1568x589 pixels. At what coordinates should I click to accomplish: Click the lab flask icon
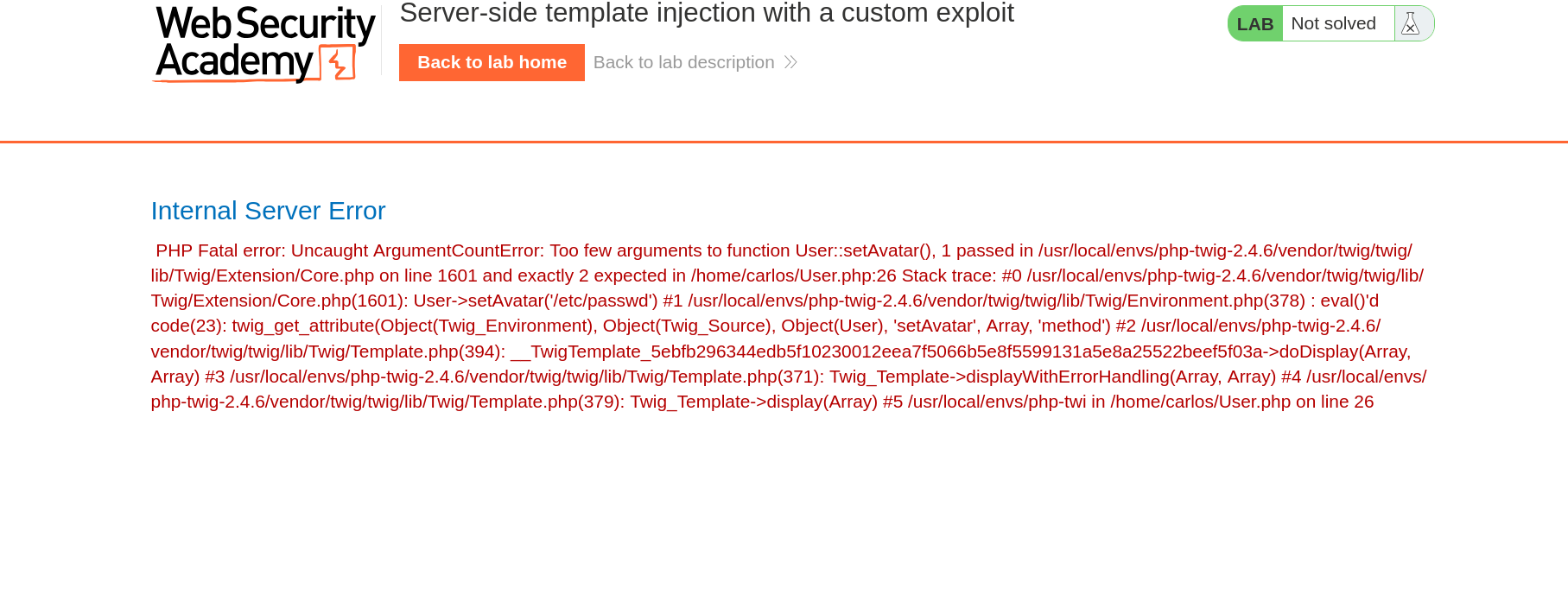[1411, 23]
